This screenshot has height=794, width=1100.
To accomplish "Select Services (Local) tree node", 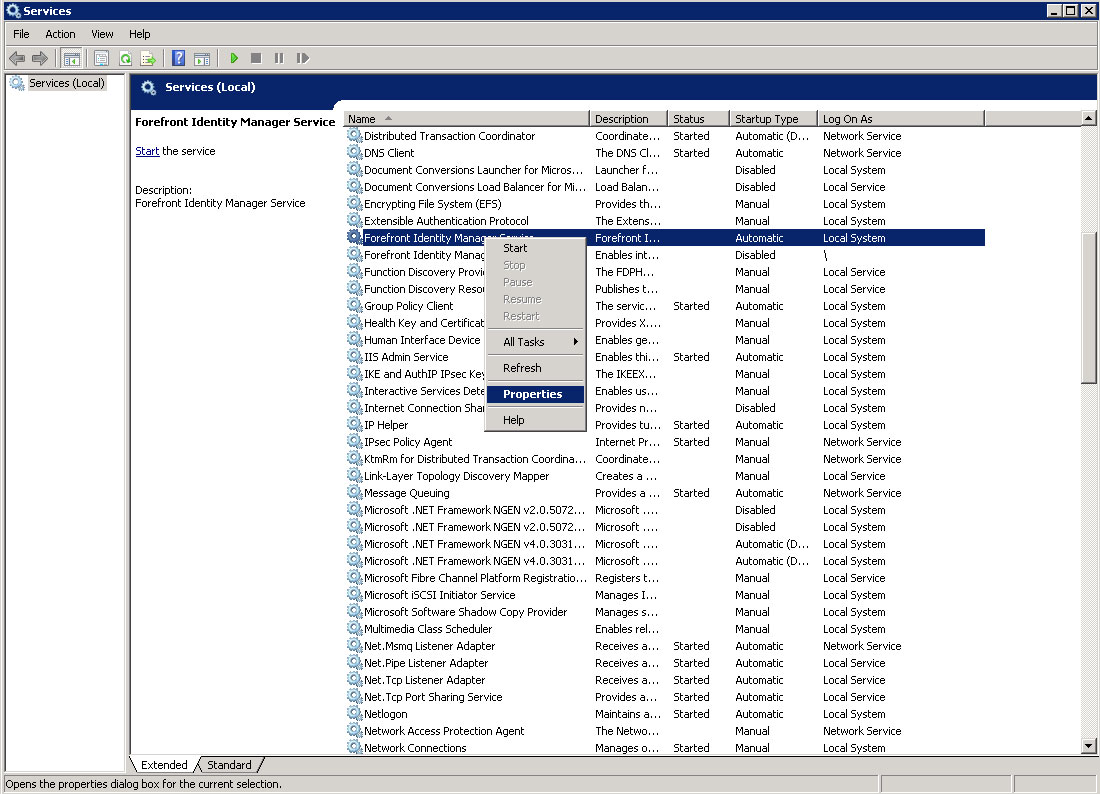I will (x=67, y=83).
